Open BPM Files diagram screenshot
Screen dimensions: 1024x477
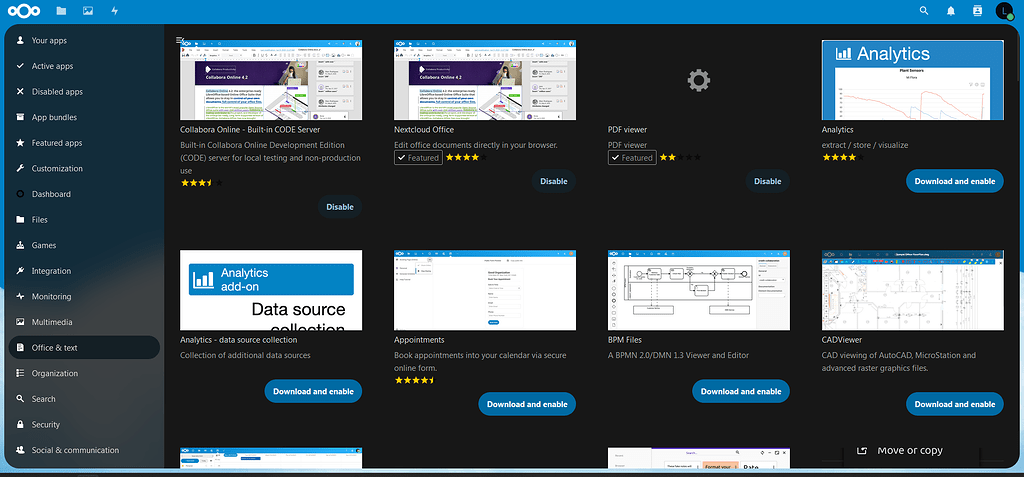pos(699,290)
